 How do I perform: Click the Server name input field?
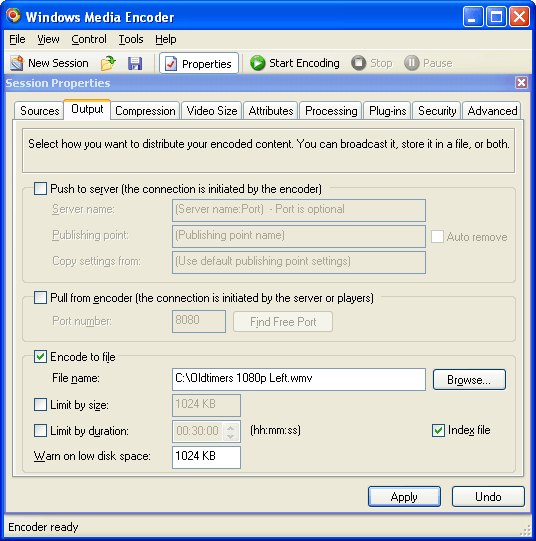299,210
